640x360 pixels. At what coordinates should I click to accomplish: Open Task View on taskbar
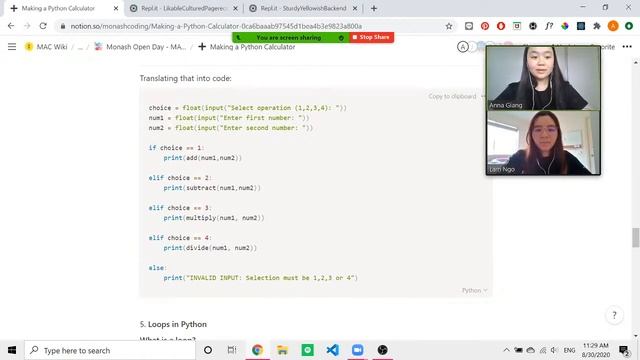pos(232,350)
